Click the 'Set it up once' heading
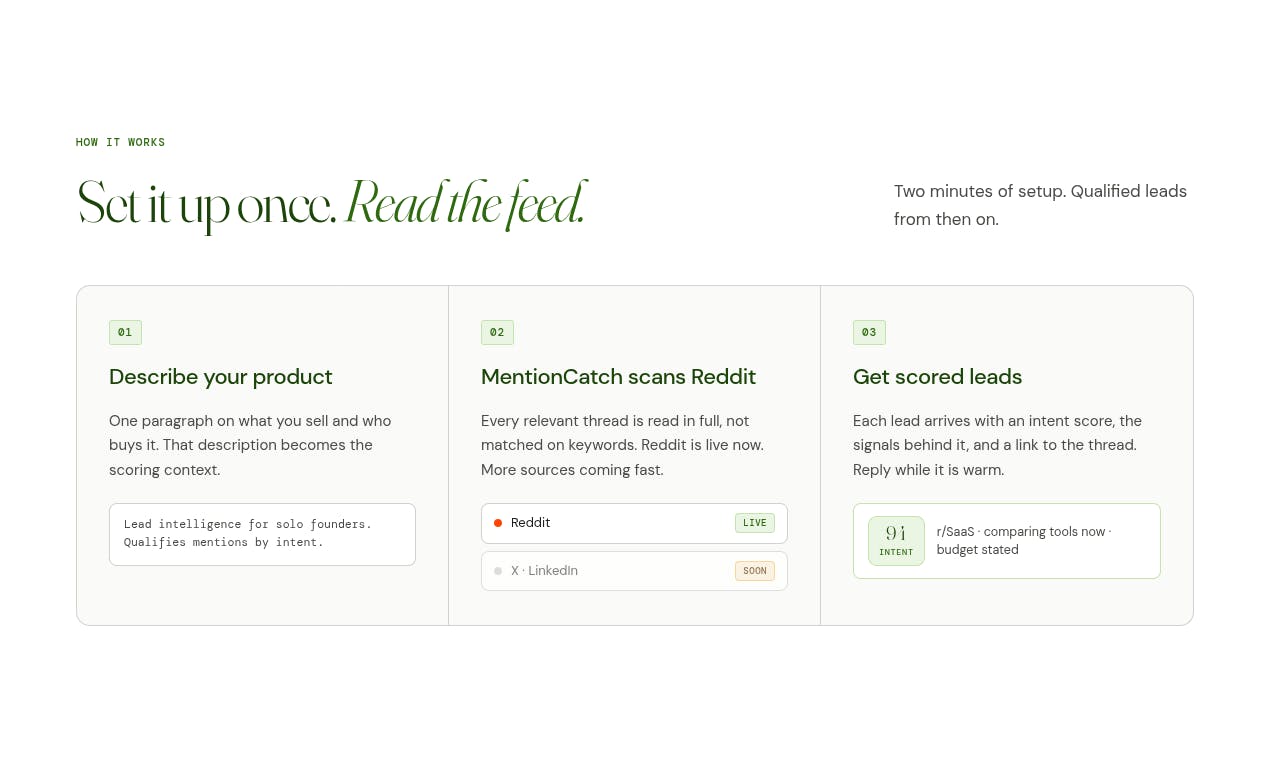 [x=206, y=204]
